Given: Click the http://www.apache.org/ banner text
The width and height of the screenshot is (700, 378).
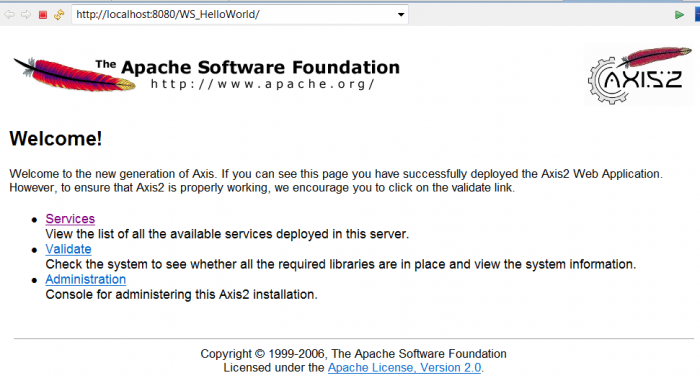Looking at the screenshot, I should point(262,84).
